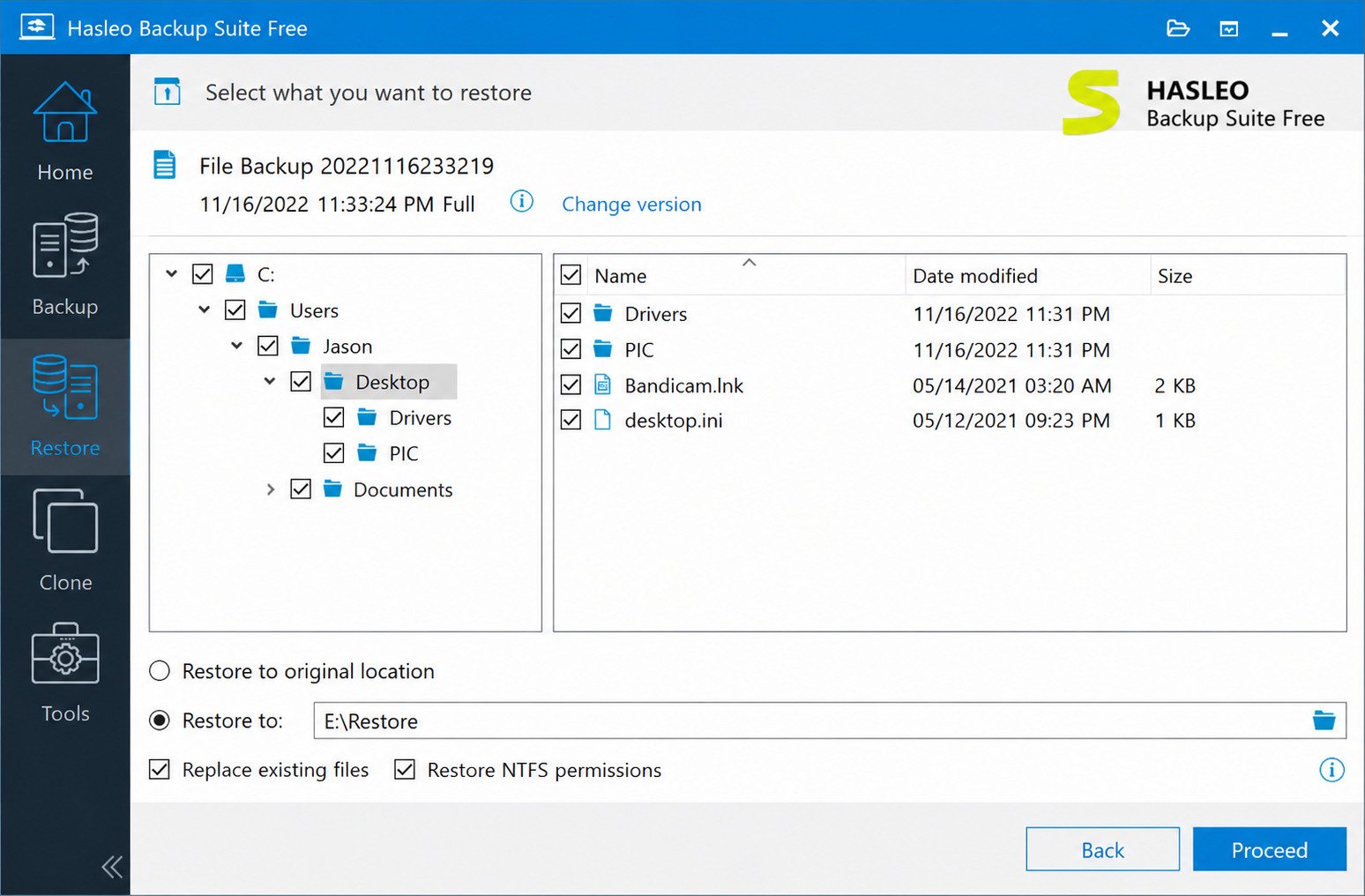Viewport: 1365px width, 896px height.
Task: Click the Home house icon in sidebar
Action: click(65, 112)
